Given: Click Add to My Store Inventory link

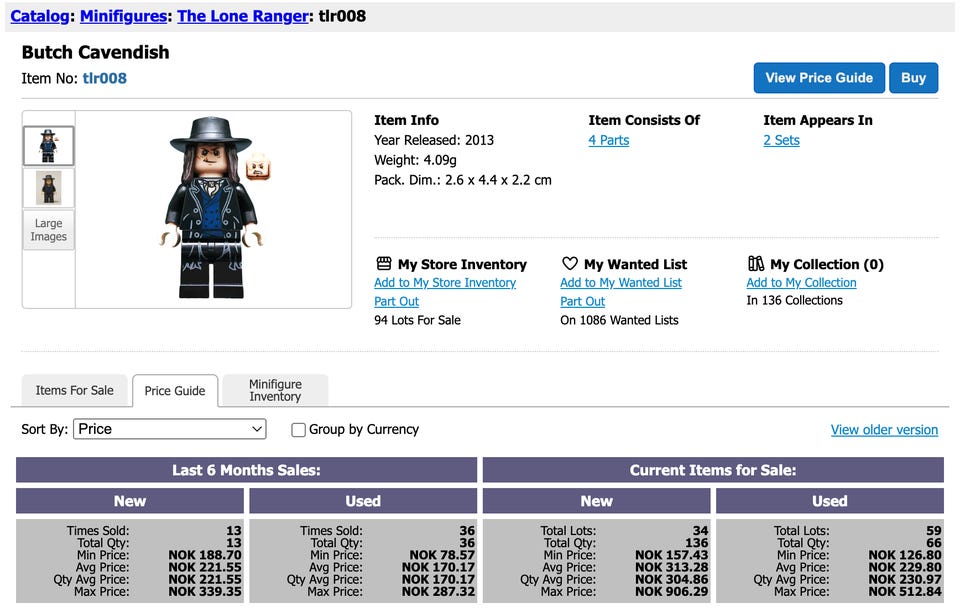Looking at the screenshot, I should 445,283.
